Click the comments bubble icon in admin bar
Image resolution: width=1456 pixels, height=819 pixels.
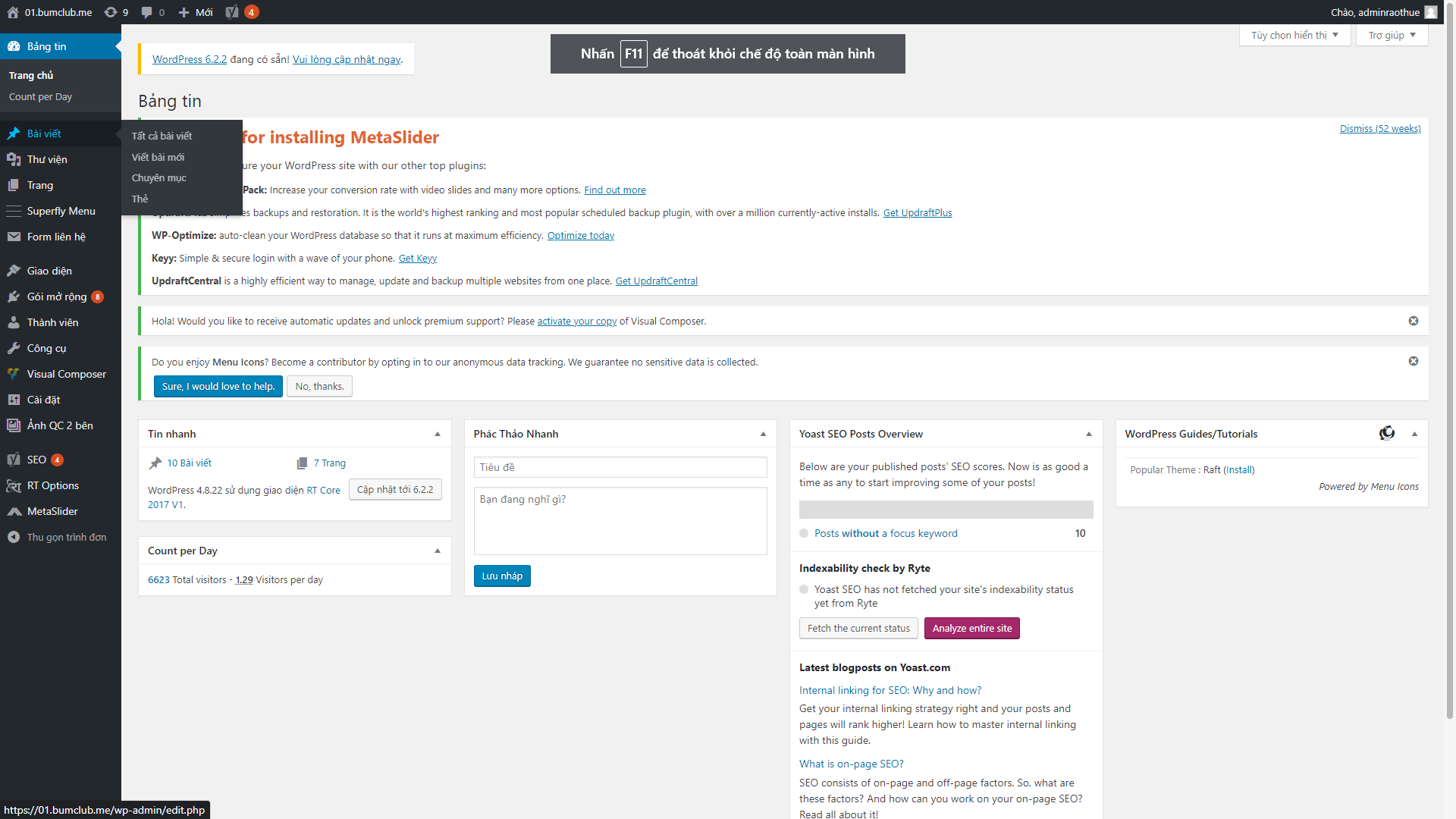(146, 12)
